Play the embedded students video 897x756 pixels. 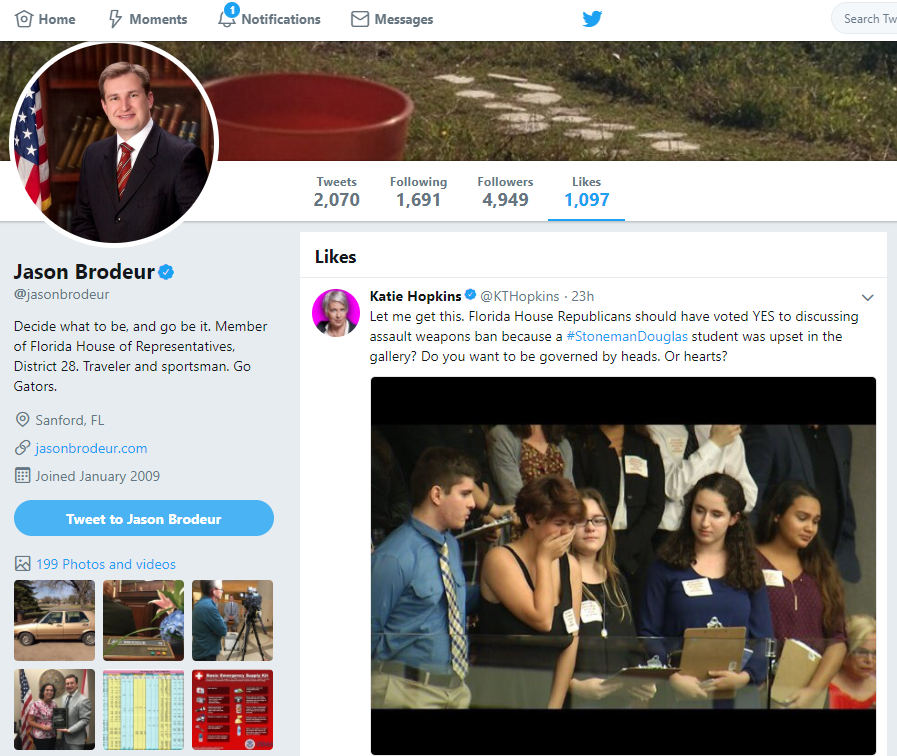tap(623, 566)
